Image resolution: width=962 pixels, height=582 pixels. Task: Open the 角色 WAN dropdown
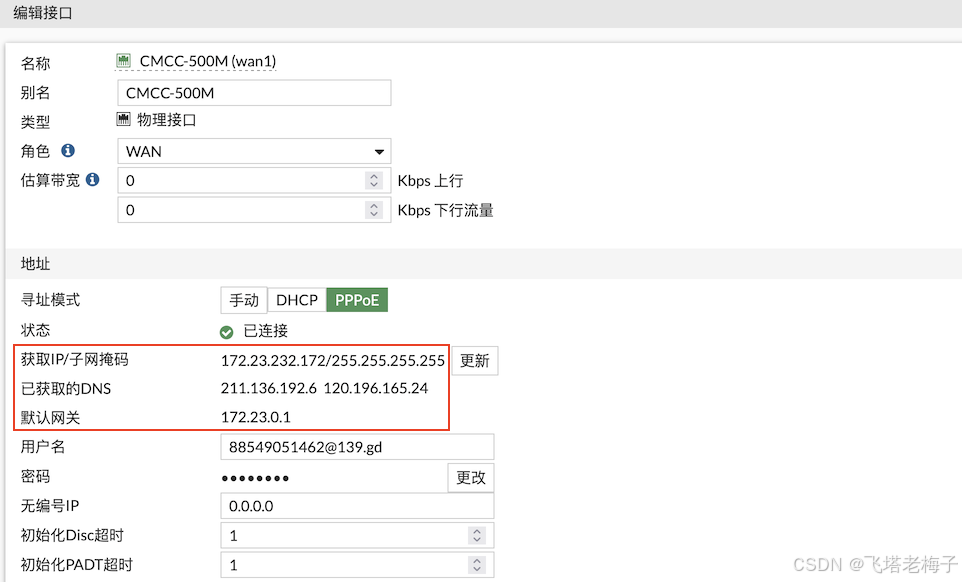(254, 151)
